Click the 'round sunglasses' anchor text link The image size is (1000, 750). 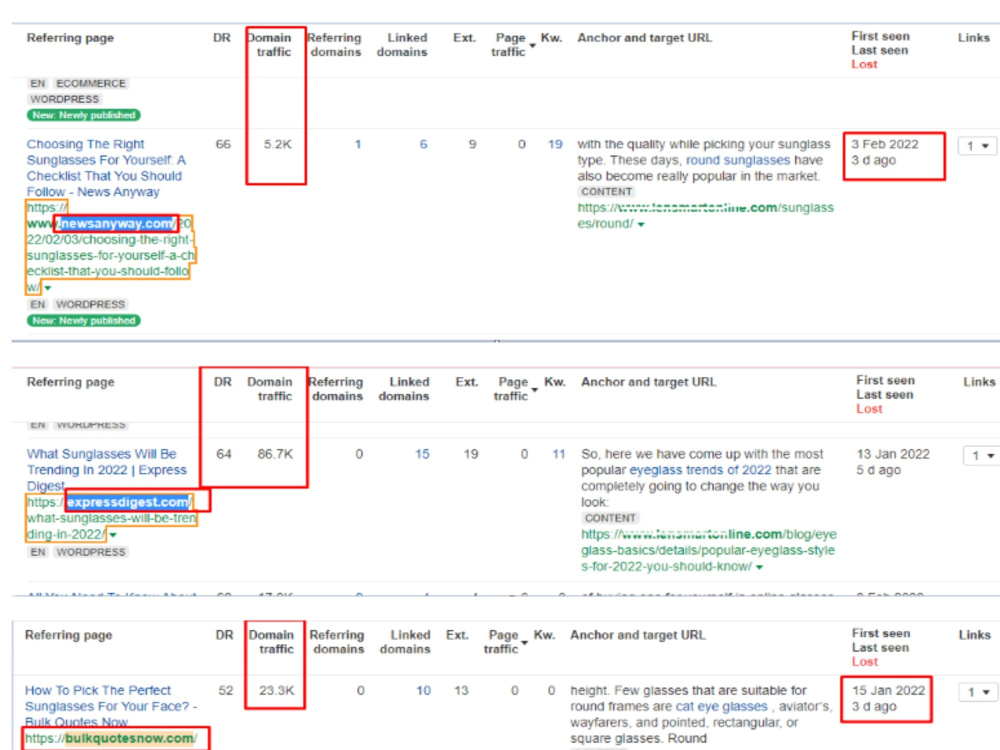(737, 160)
